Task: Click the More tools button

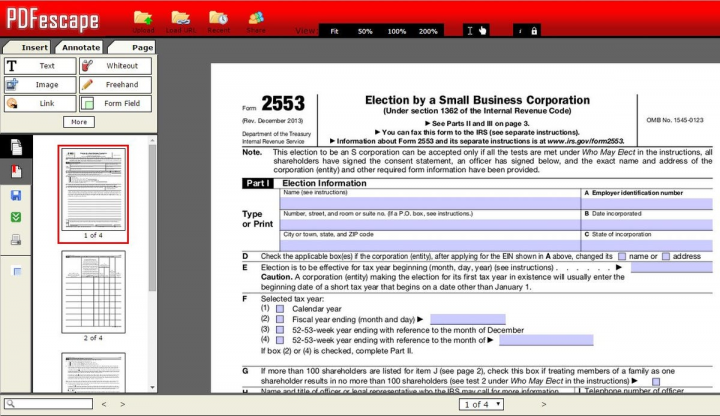Action: click(79, 122)
